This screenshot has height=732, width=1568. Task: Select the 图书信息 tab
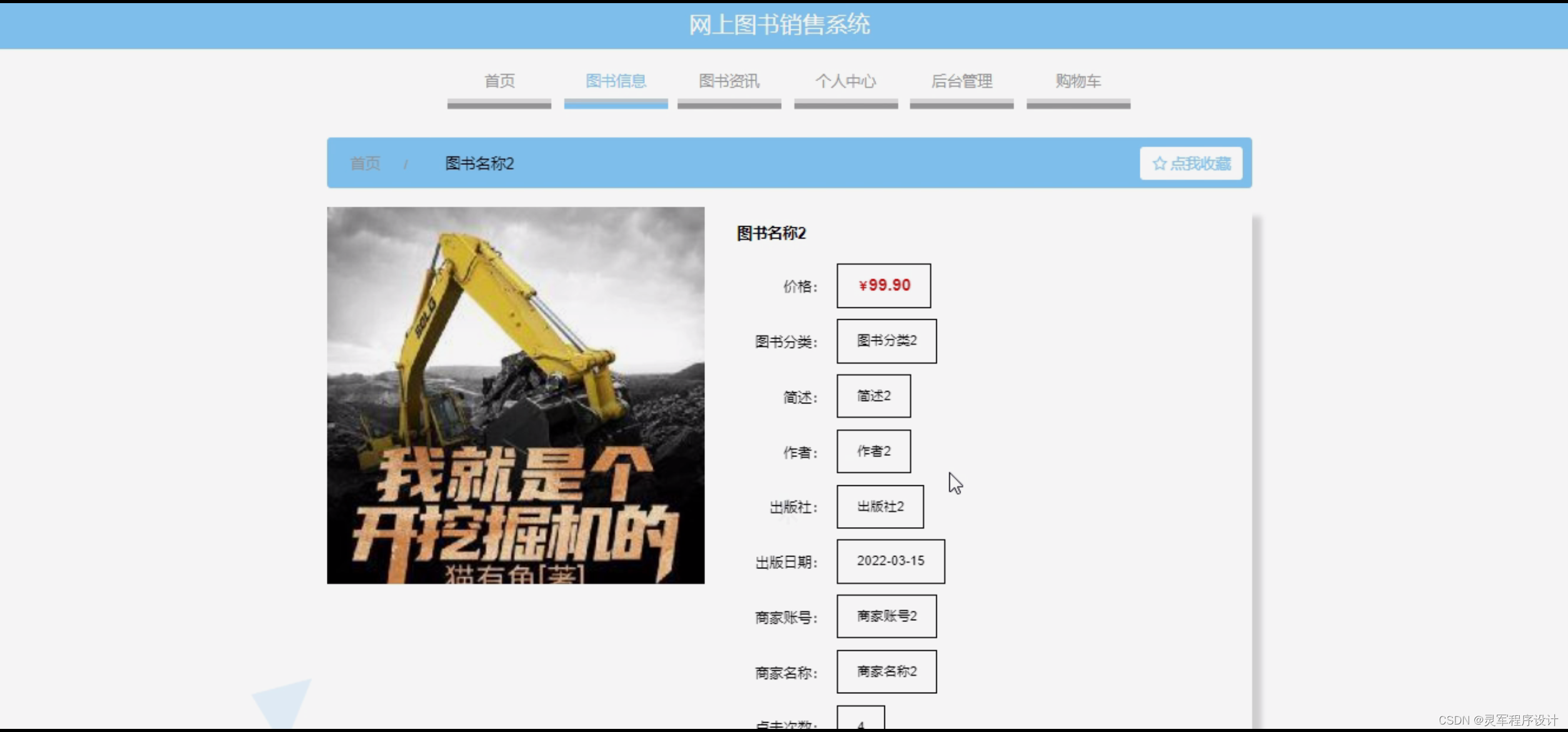point(615,81)
